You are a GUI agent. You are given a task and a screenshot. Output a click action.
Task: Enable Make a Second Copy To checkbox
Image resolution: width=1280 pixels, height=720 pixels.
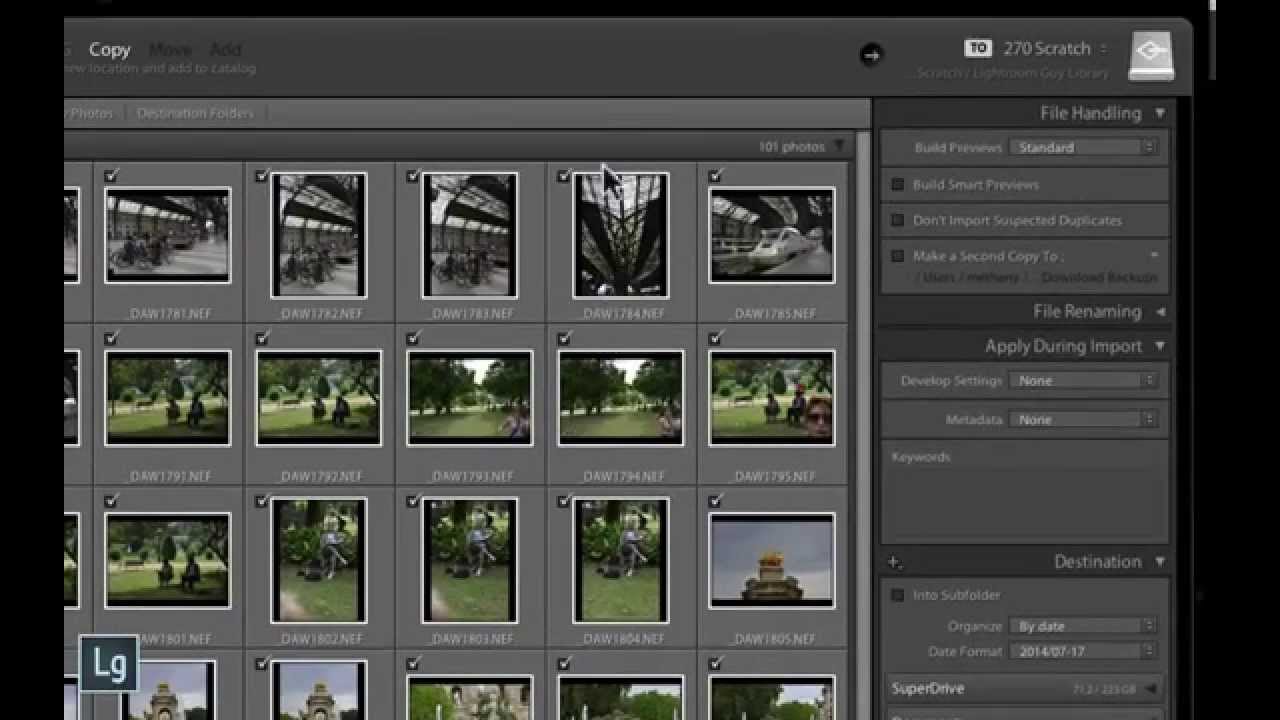coord(897,256)
